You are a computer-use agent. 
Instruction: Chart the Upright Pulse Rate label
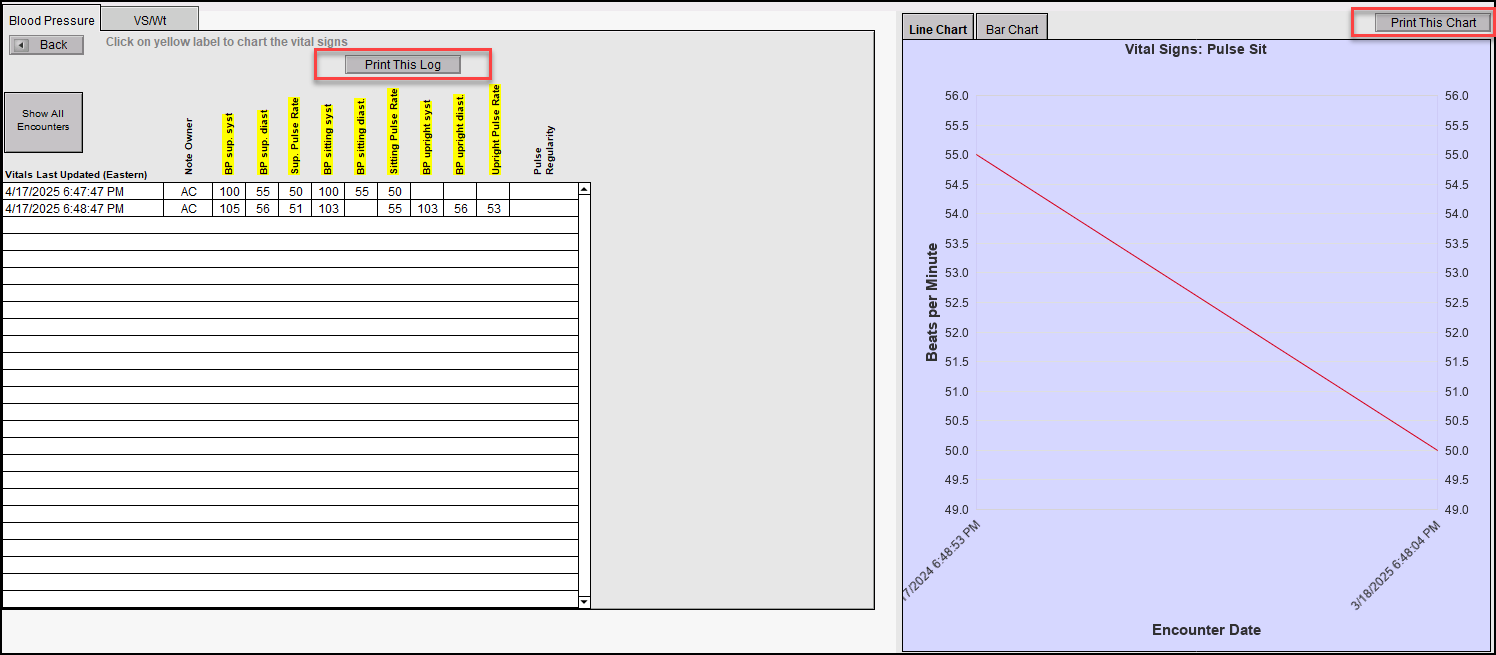tap(495, 130)
